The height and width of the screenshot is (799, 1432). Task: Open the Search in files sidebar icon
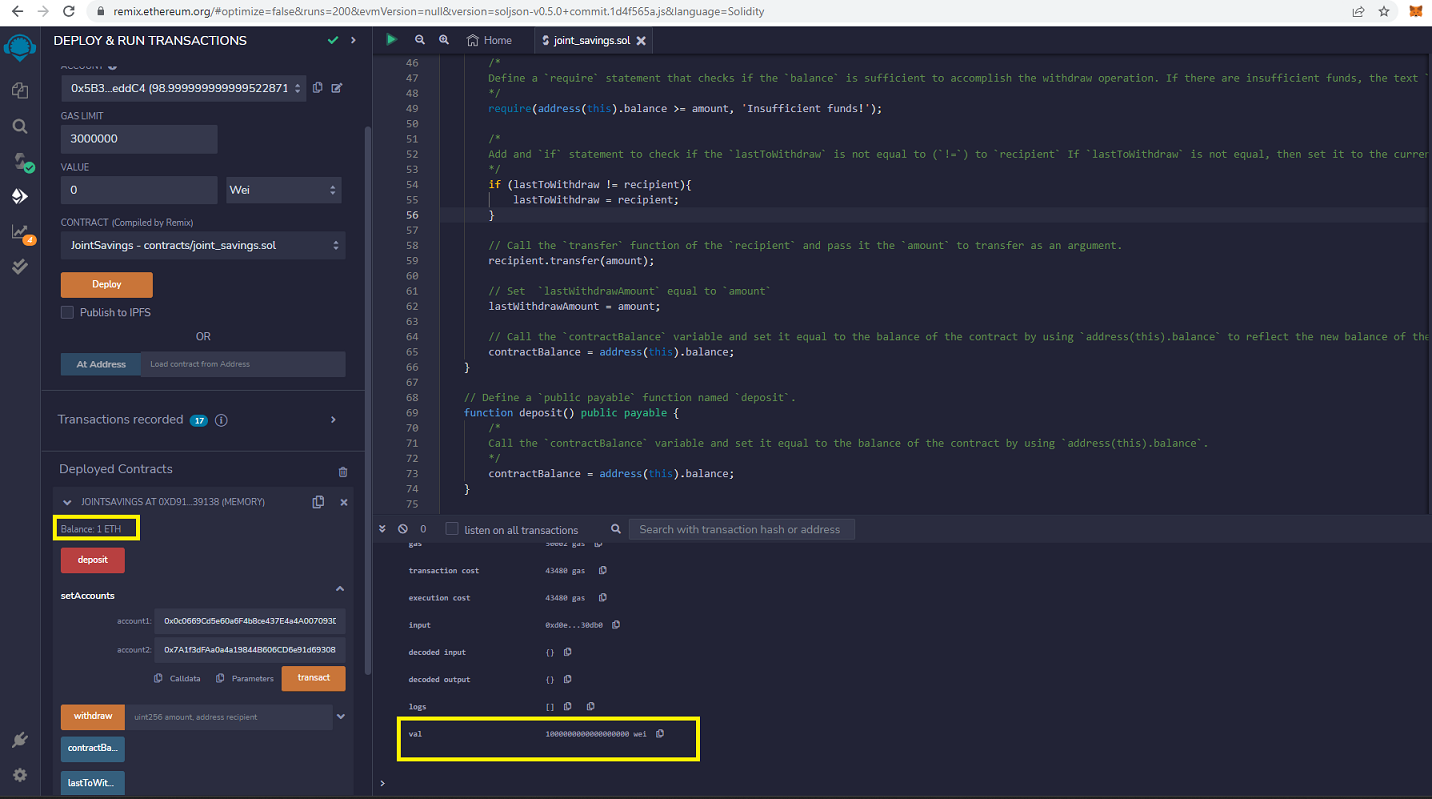pyautogui.click(x=19, y=126)
